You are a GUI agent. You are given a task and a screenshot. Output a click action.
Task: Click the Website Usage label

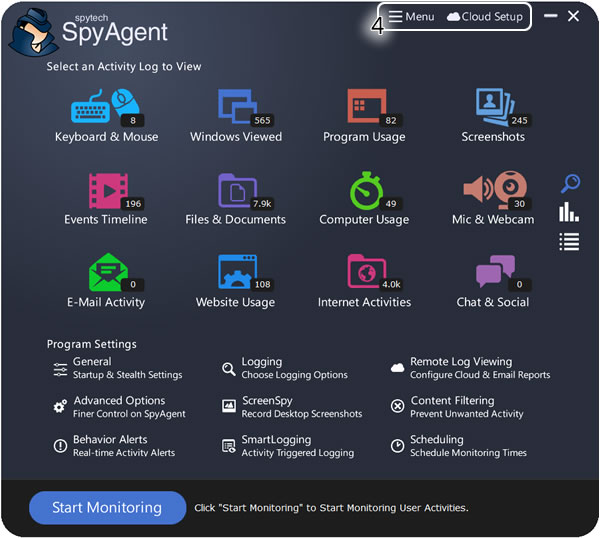pyautogui.click(x=235, y=303)
